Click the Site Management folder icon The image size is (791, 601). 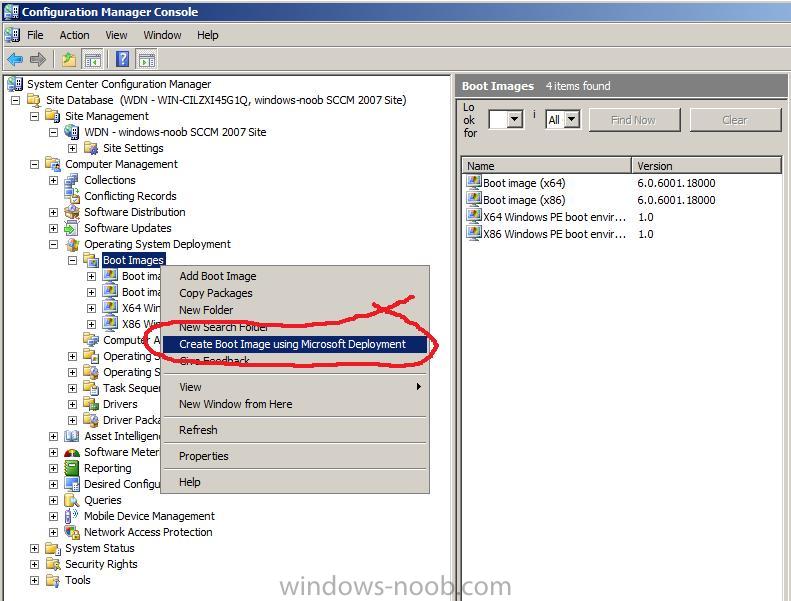coord(52,116)
